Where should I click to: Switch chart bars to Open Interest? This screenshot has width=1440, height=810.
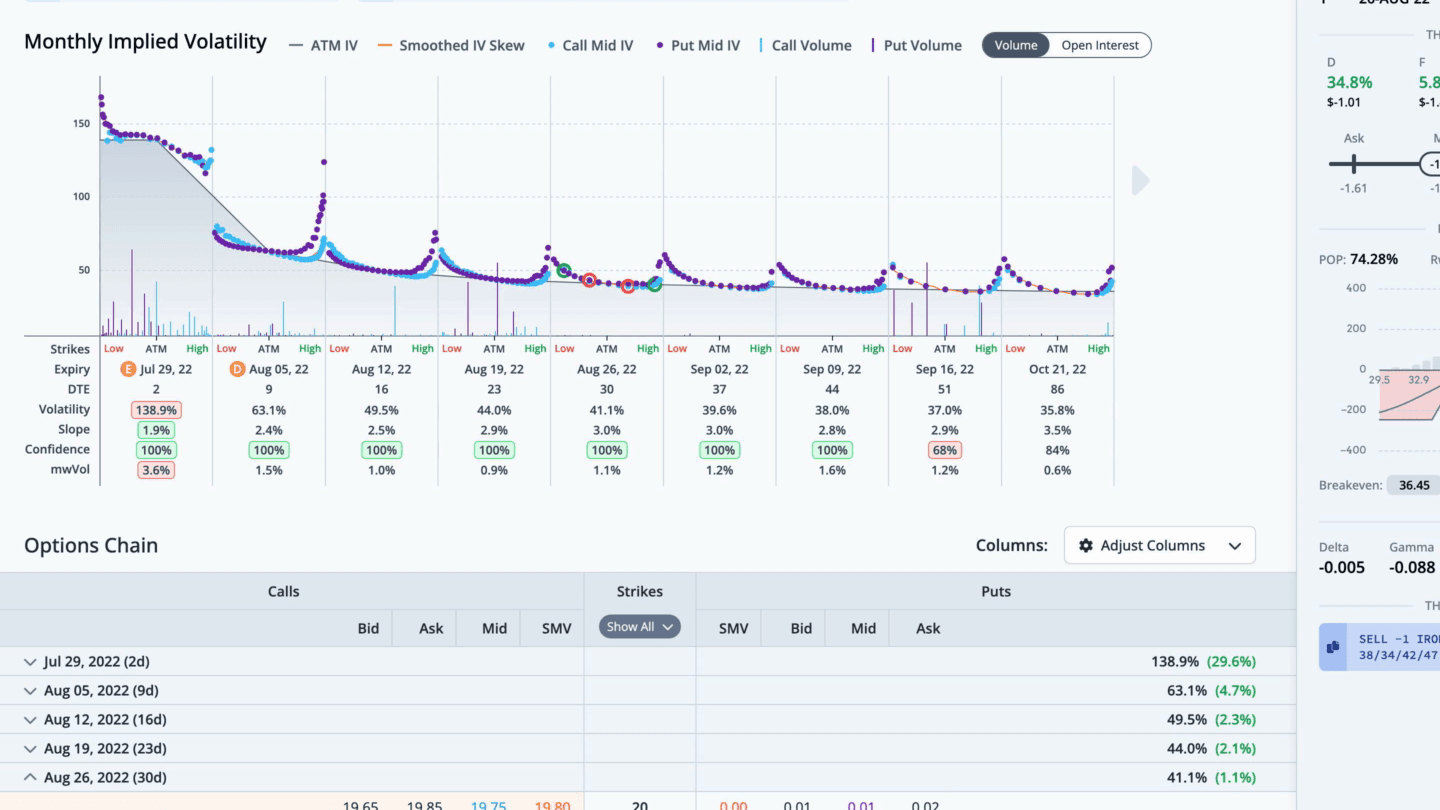pyautogui.click(x=1100, y=45)
